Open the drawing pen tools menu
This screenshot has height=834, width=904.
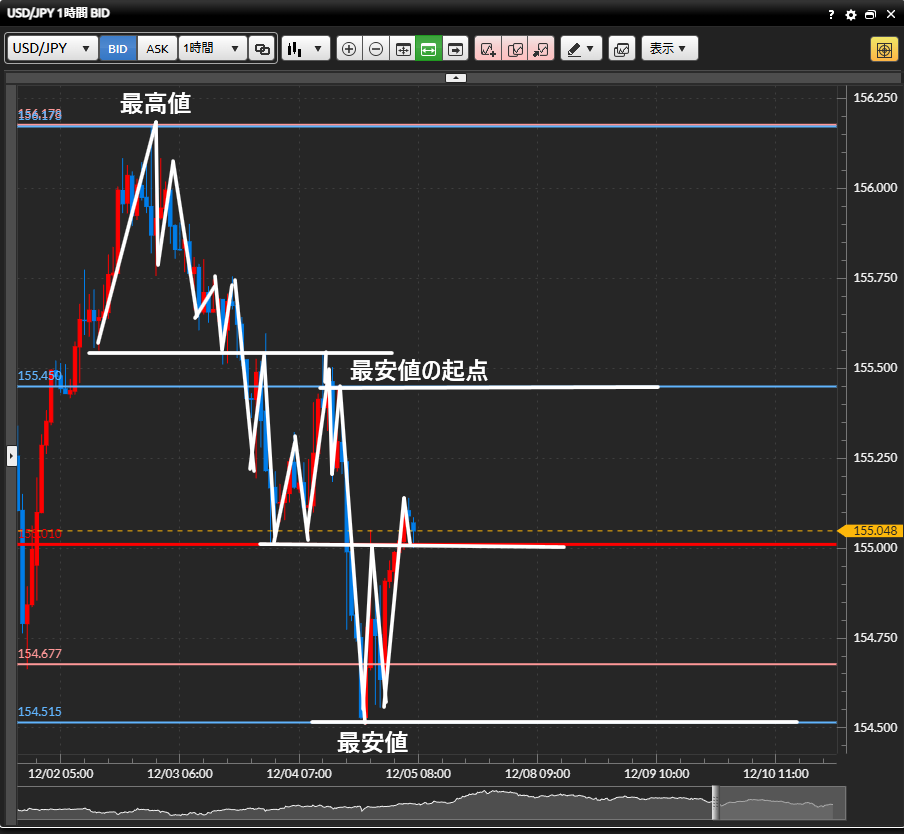coord(581,48)
